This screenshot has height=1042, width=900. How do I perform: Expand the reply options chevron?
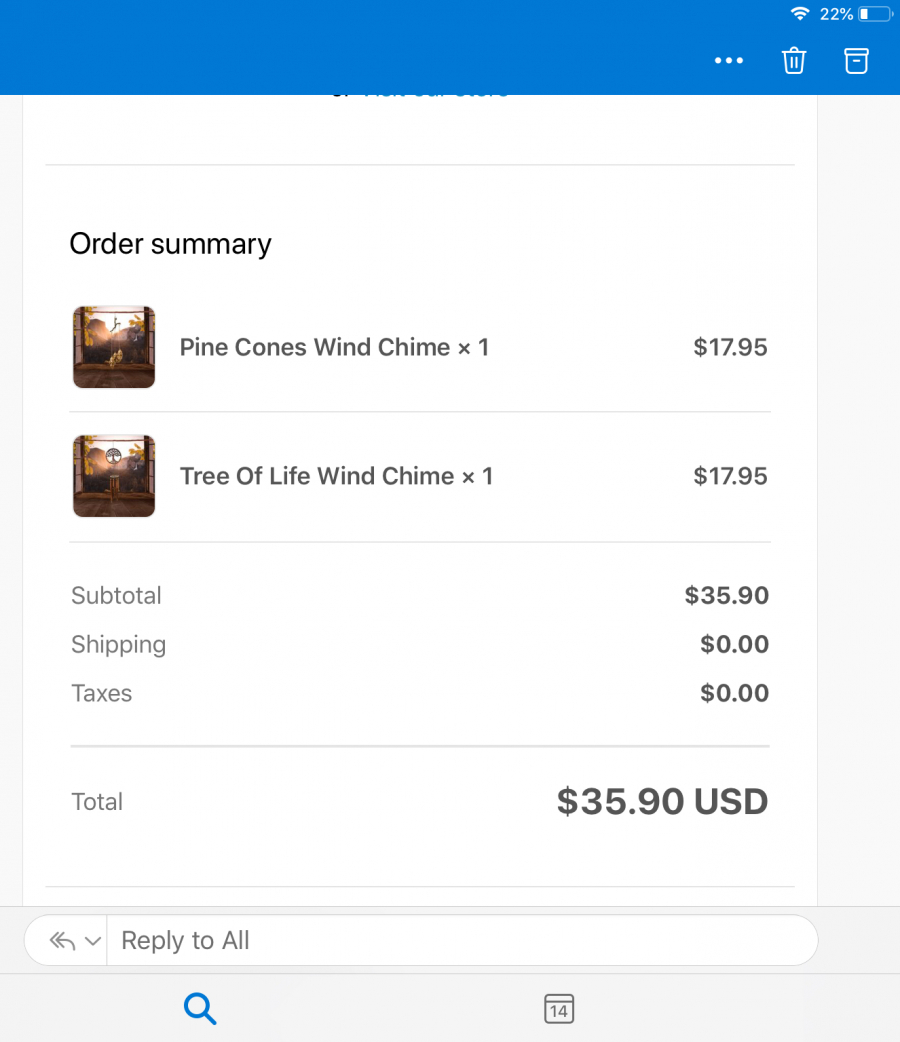click(93, 941)
